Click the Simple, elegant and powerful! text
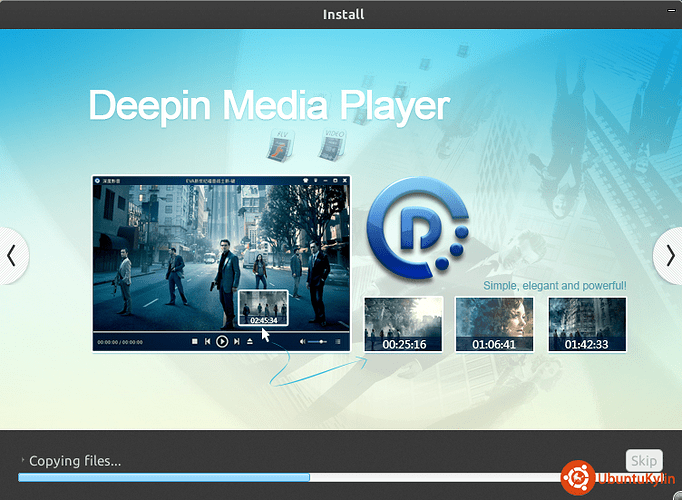The height and width of the screenshot is (500, 682). point(555,286)
